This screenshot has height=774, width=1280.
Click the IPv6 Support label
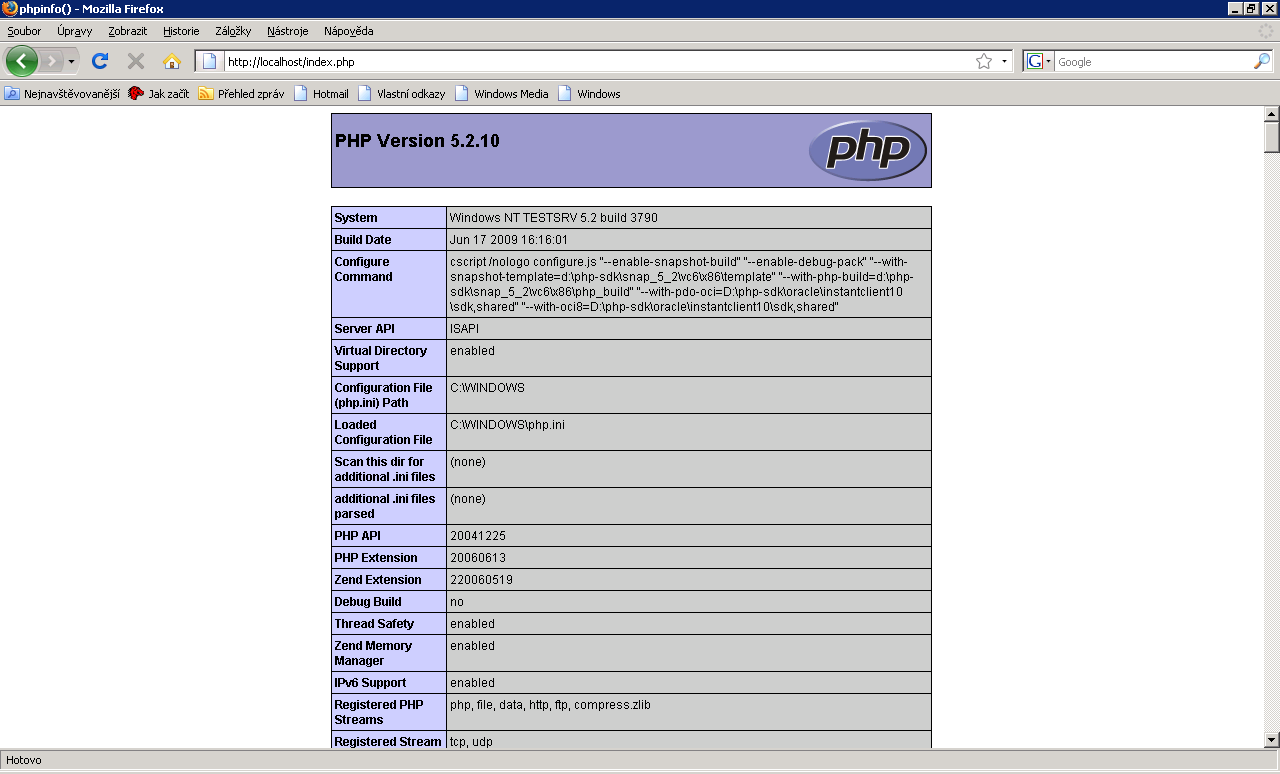tap(372, 683)
